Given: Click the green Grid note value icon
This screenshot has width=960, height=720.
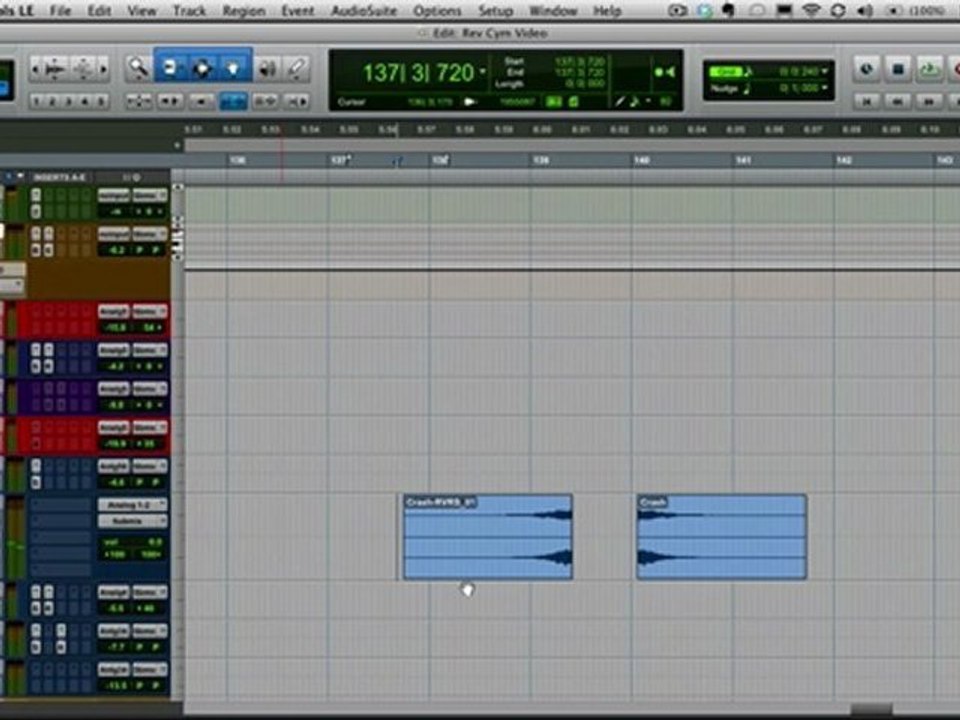Looking at the screenshot, I should tap(749, 72).
